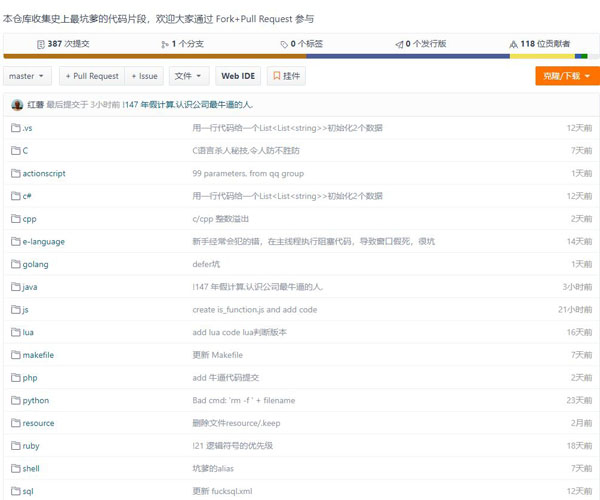Click the folder icon beside cpp
This screenshot has height=500, width=600.
[x=16, y=219]
